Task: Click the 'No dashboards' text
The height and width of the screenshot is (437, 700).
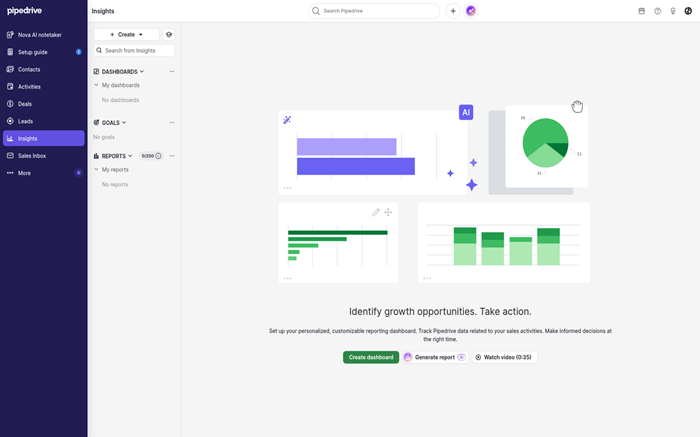Action: 121,100
